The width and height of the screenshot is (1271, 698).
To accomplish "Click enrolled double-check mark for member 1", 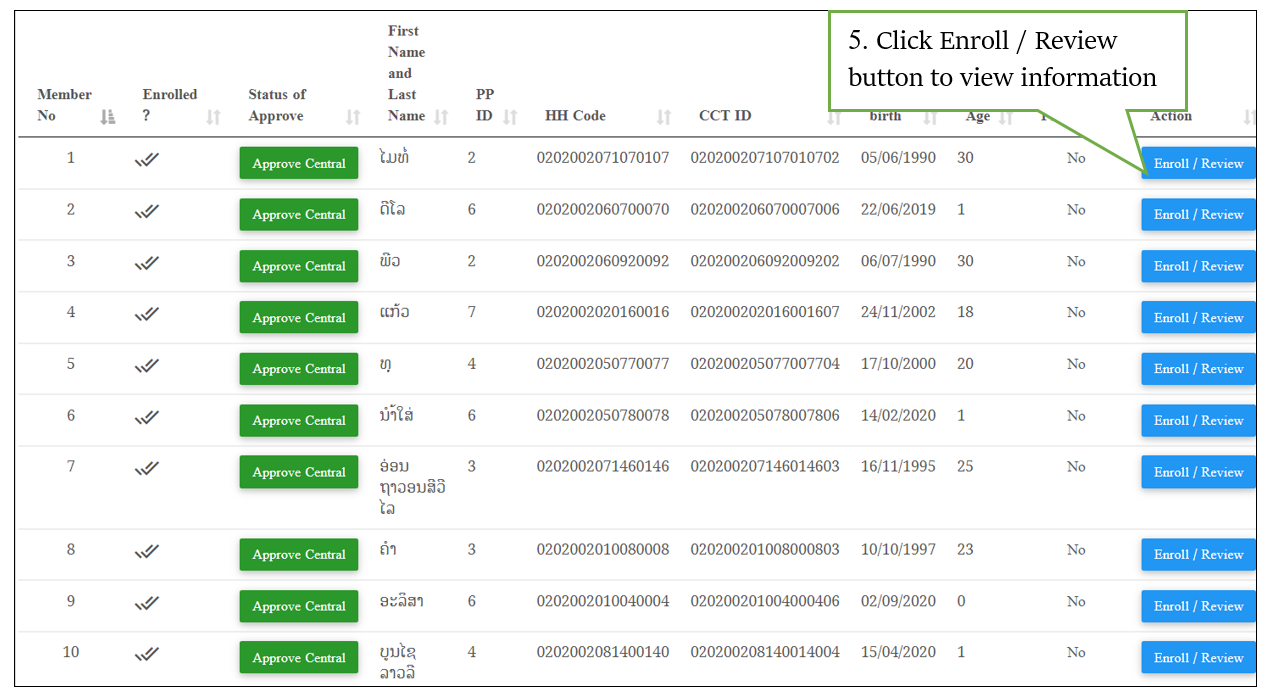I will (x=147, y=159).
